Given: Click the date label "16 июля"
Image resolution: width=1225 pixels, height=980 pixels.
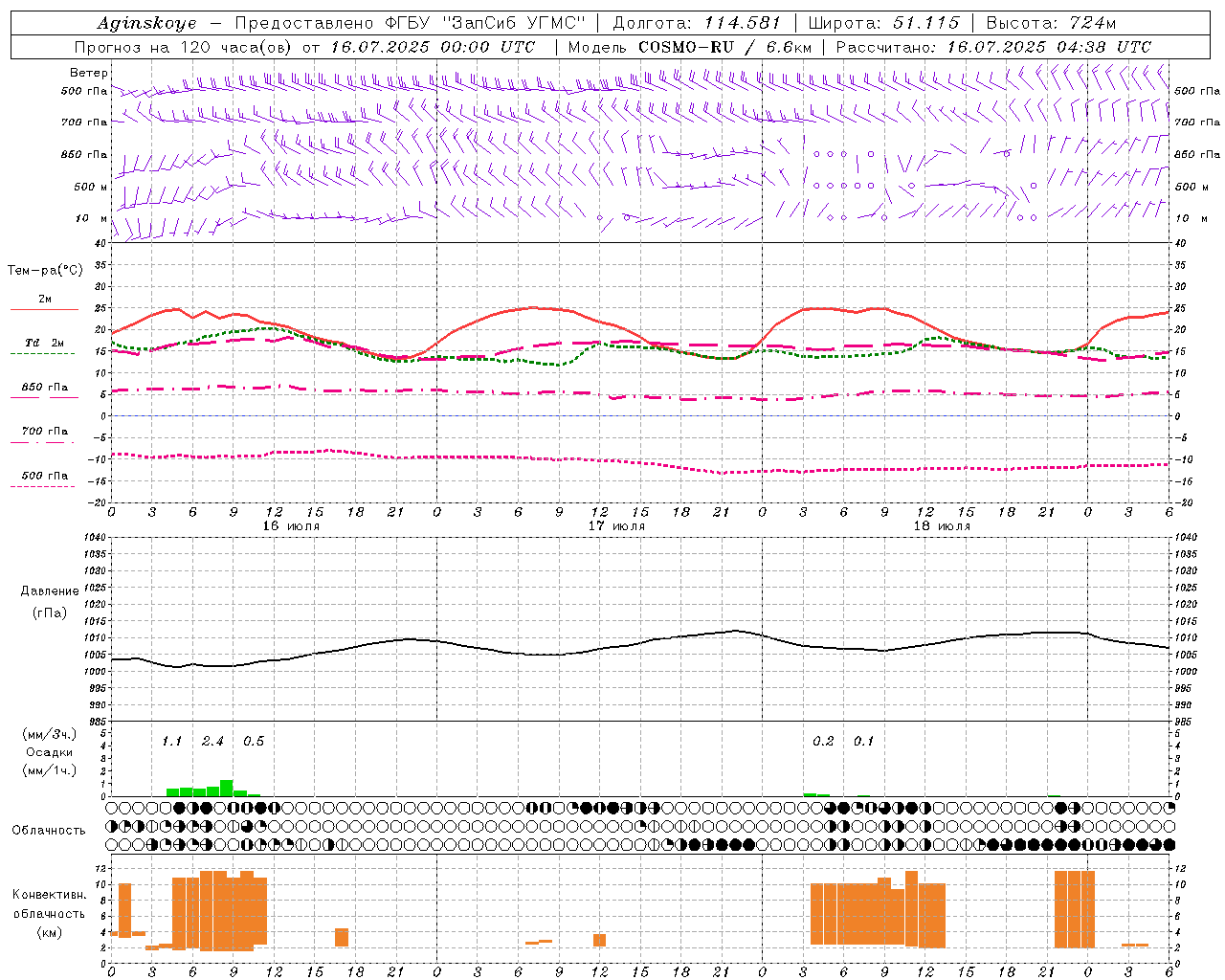Looking at the screenshot, I should pos(291,526).
